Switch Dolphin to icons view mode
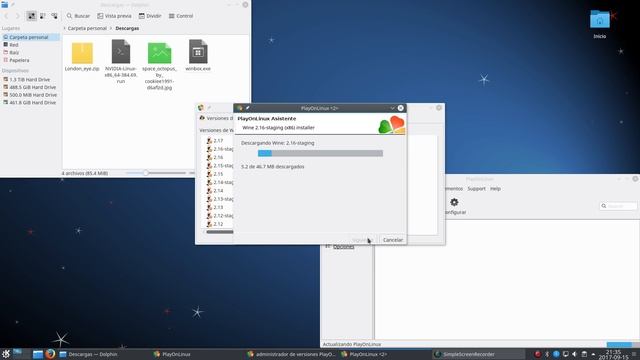640x360 pixels. coord(31,16)
